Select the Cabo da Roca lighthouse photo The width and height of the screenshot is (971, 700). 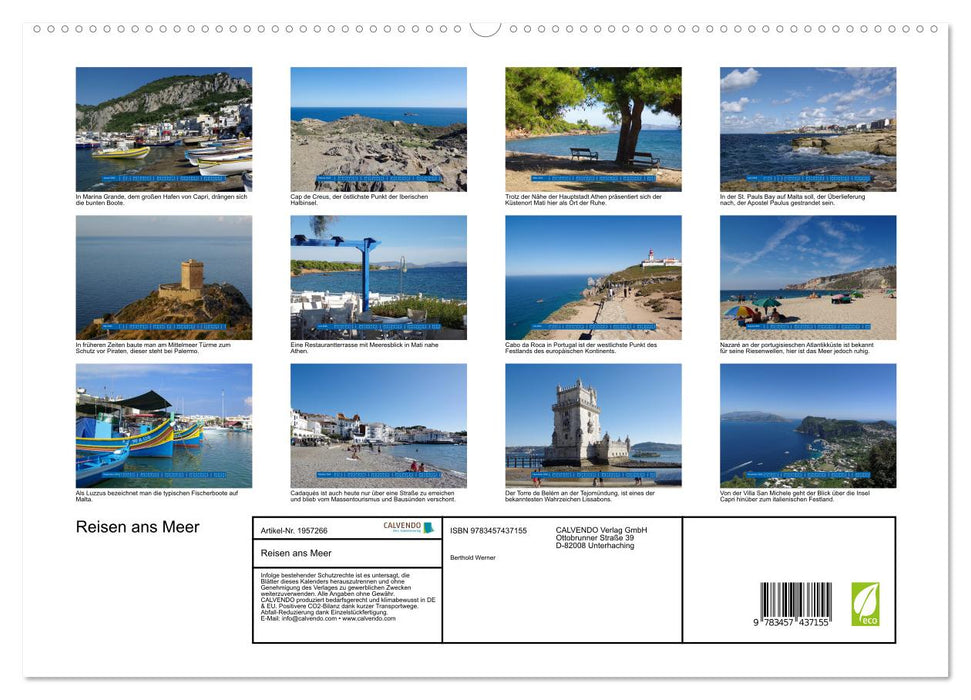click(593, 276)
